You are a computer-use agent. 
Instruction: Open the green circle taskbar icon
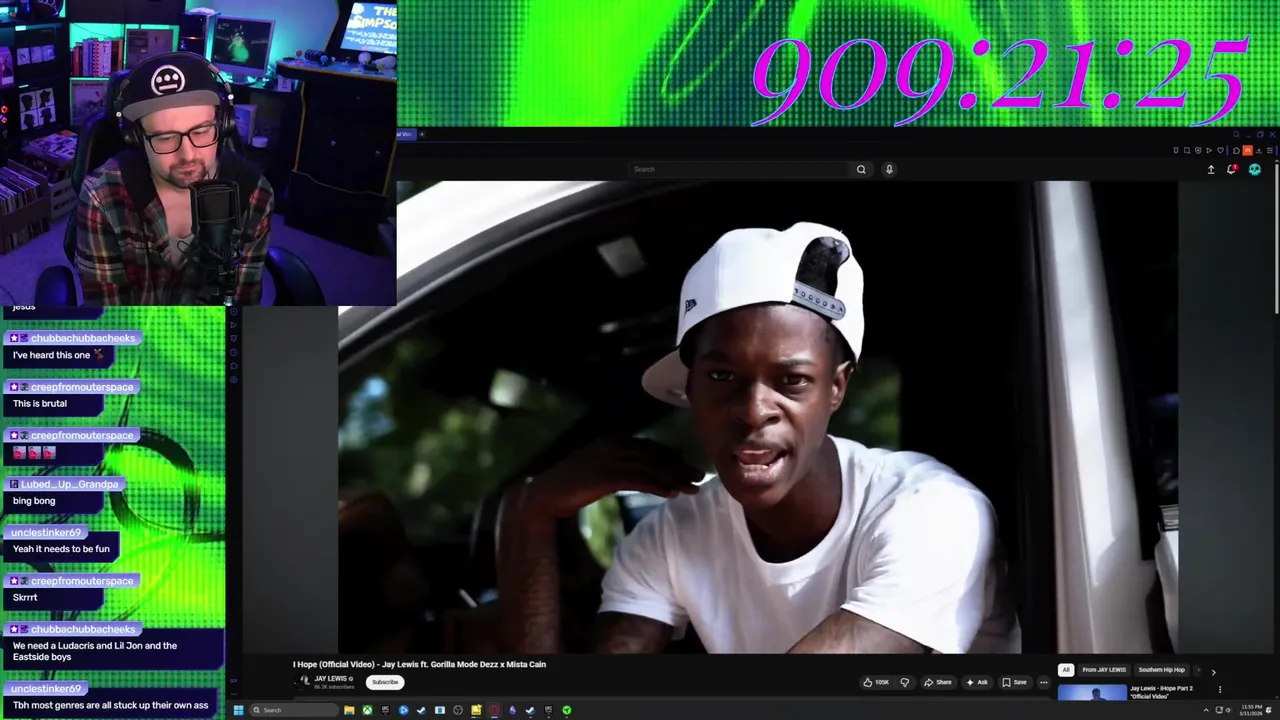pyautogui.click(x=566, y=710)
